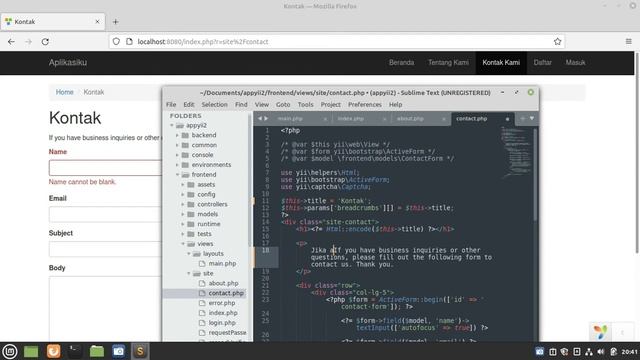Screen dimensions: 640x360
Task: Open error.php in the sidebar
Action: (222, 303)
